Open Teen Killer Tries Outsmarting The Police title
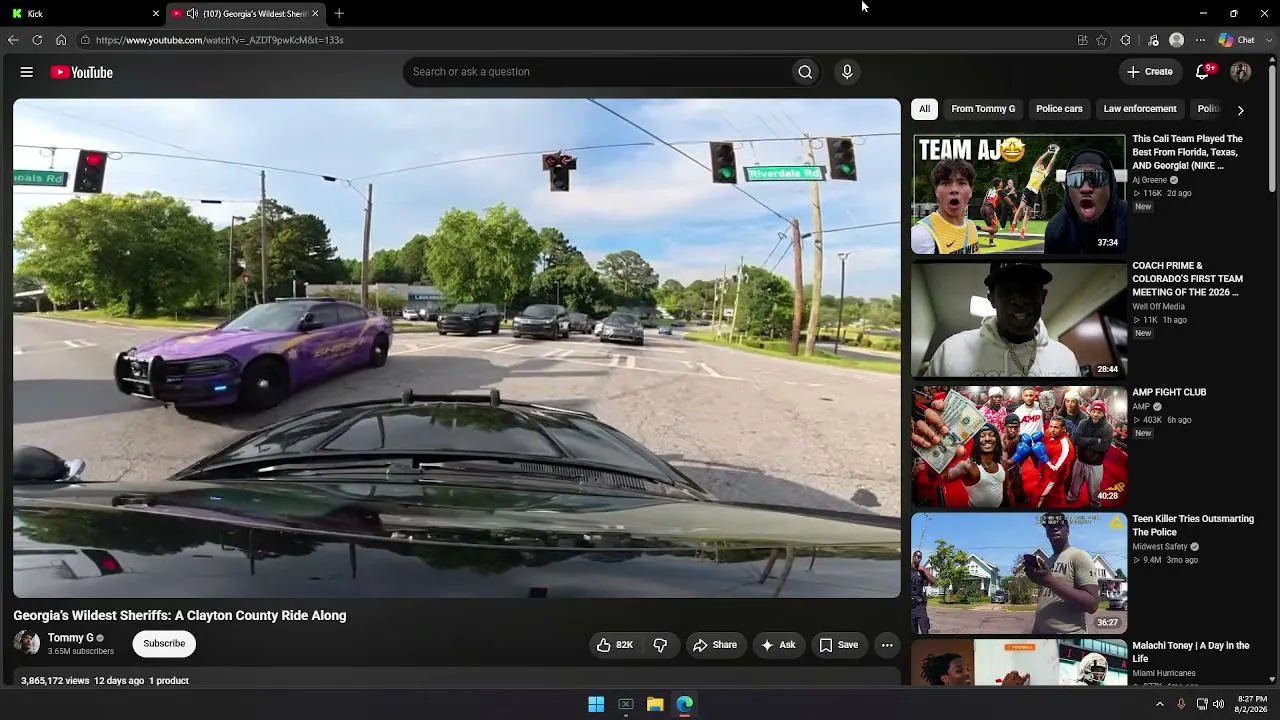This screenshot has height=720, width=1280. point(1193,526)
